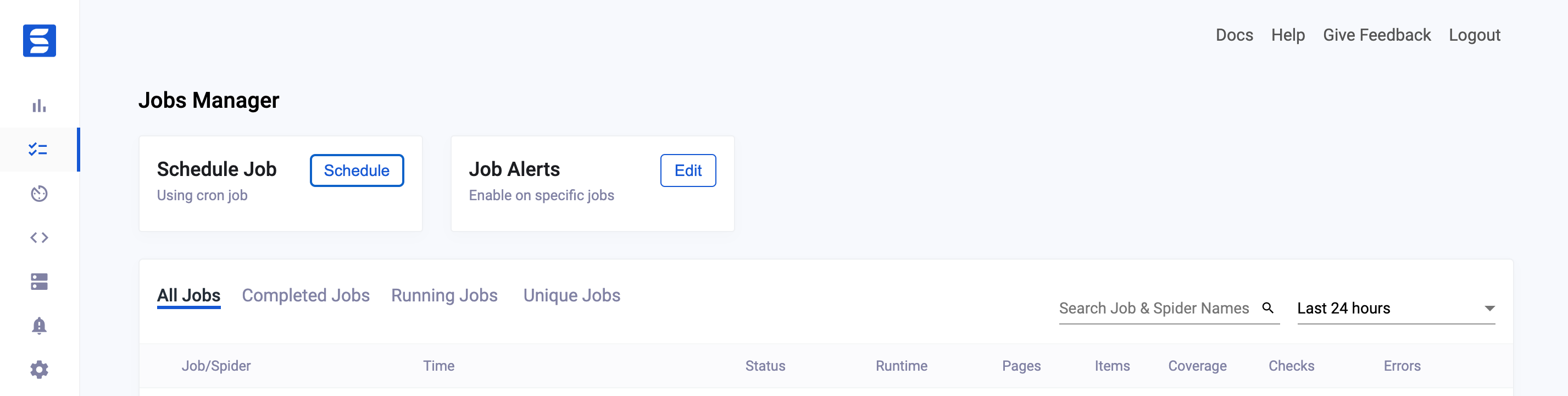Viewport: 1568px width, 396px height.
Task: Click the search magnifier icon
Action: point(1269,307)
